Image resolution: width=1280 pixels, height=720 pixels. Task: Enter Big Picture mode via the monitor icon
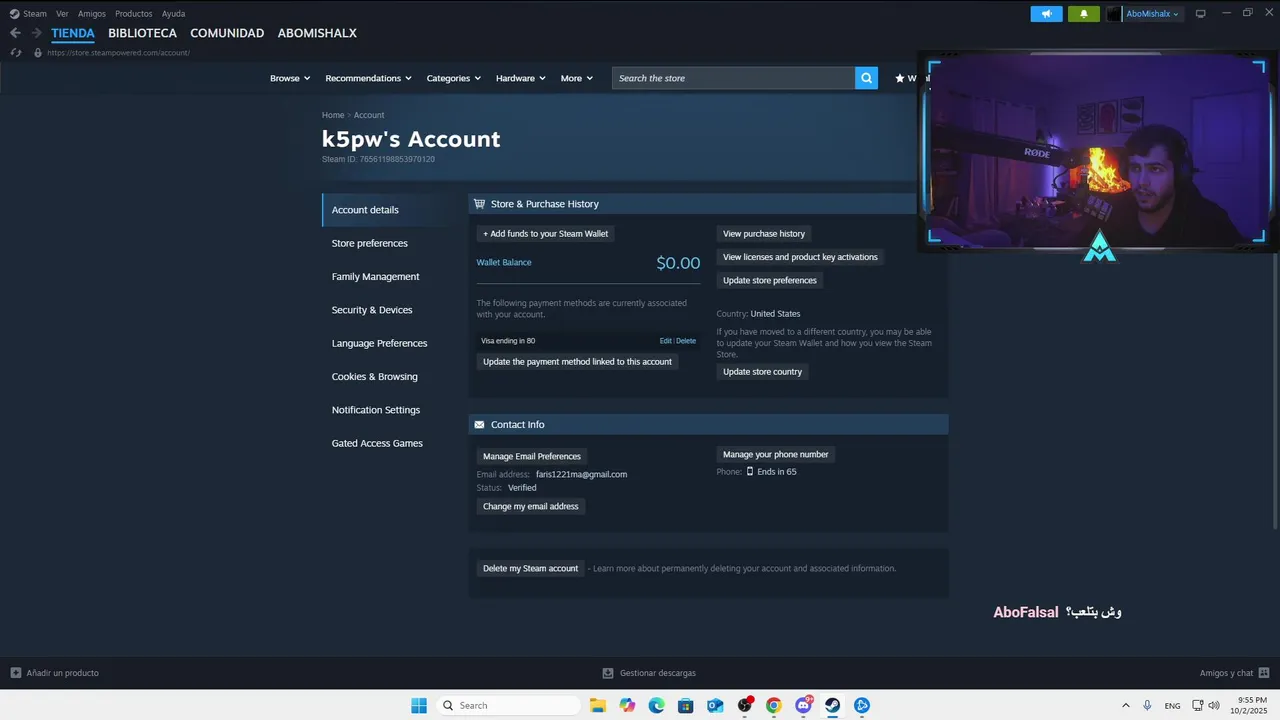tap(1201, 14)
